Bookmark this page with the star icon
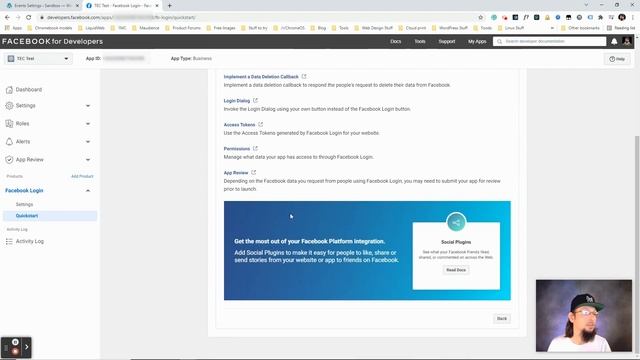This screenshot has height=360, width=640. pyautogui.click(x=480, y=18)
